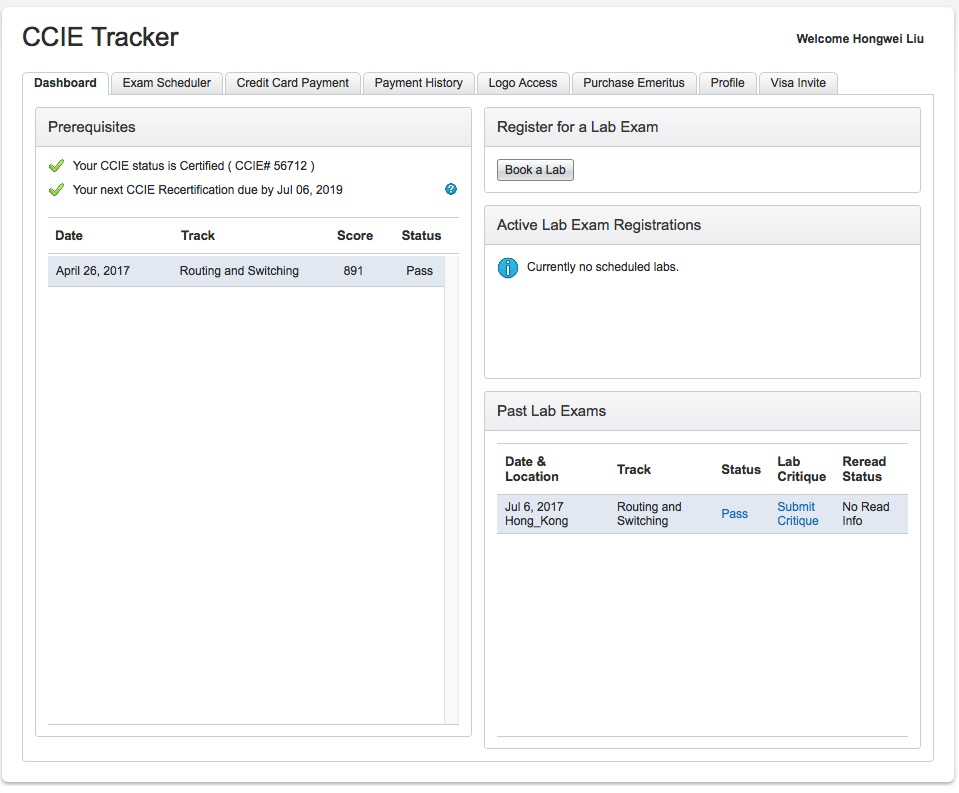Screen dimensions: 959x793
Task: Click the Active Lab Exam Registrations heading
Action: pyautogui.click(x=599, y=225)
